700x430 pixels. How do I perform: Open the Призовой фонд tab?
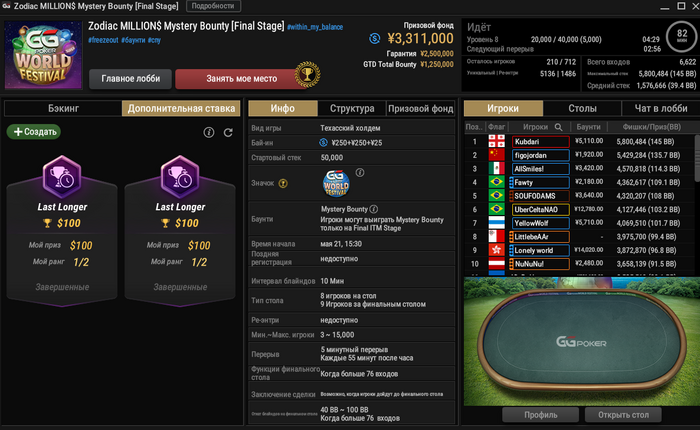pos(421,109)
